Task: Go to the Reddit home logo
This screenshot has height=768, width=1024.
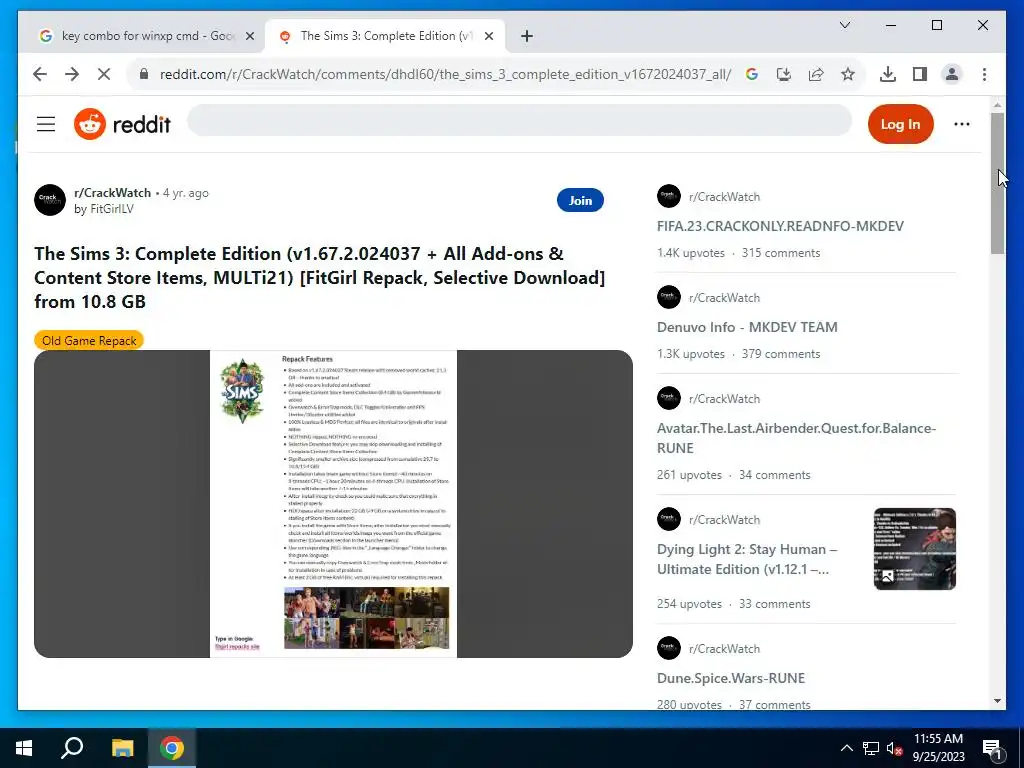Action: [x=122, y=124]
